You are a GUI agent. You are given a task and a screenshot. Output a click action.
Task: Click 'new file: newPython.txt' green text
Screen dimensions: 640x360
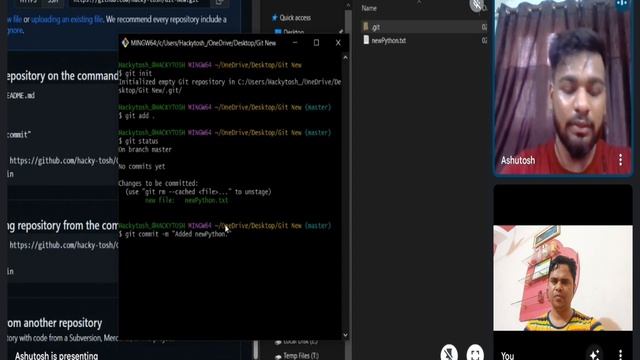[x=187, y=200]
